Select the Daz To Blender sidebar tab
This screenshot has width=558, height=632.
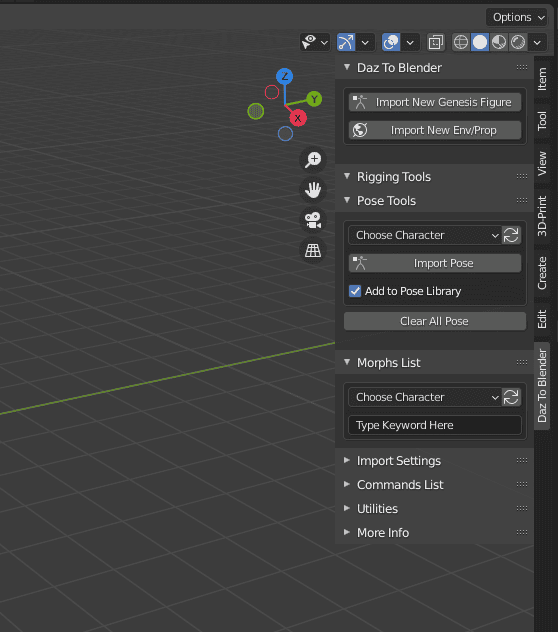click(542, 386)
